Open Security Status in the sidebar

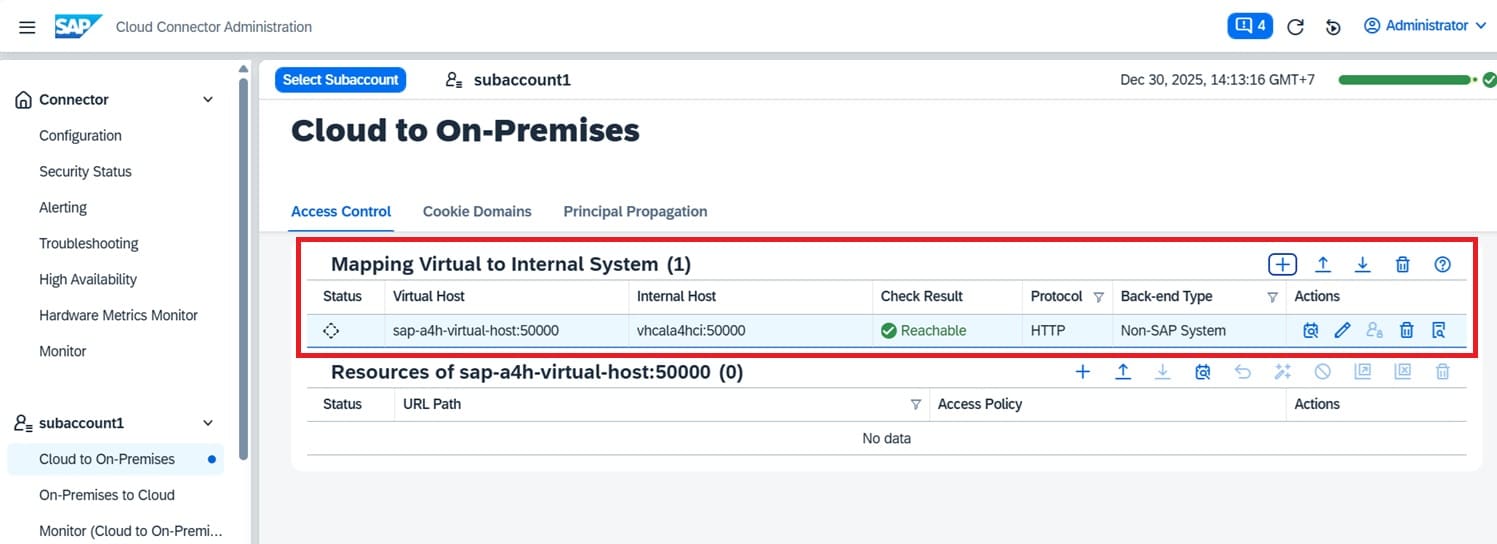pos(85,171)
